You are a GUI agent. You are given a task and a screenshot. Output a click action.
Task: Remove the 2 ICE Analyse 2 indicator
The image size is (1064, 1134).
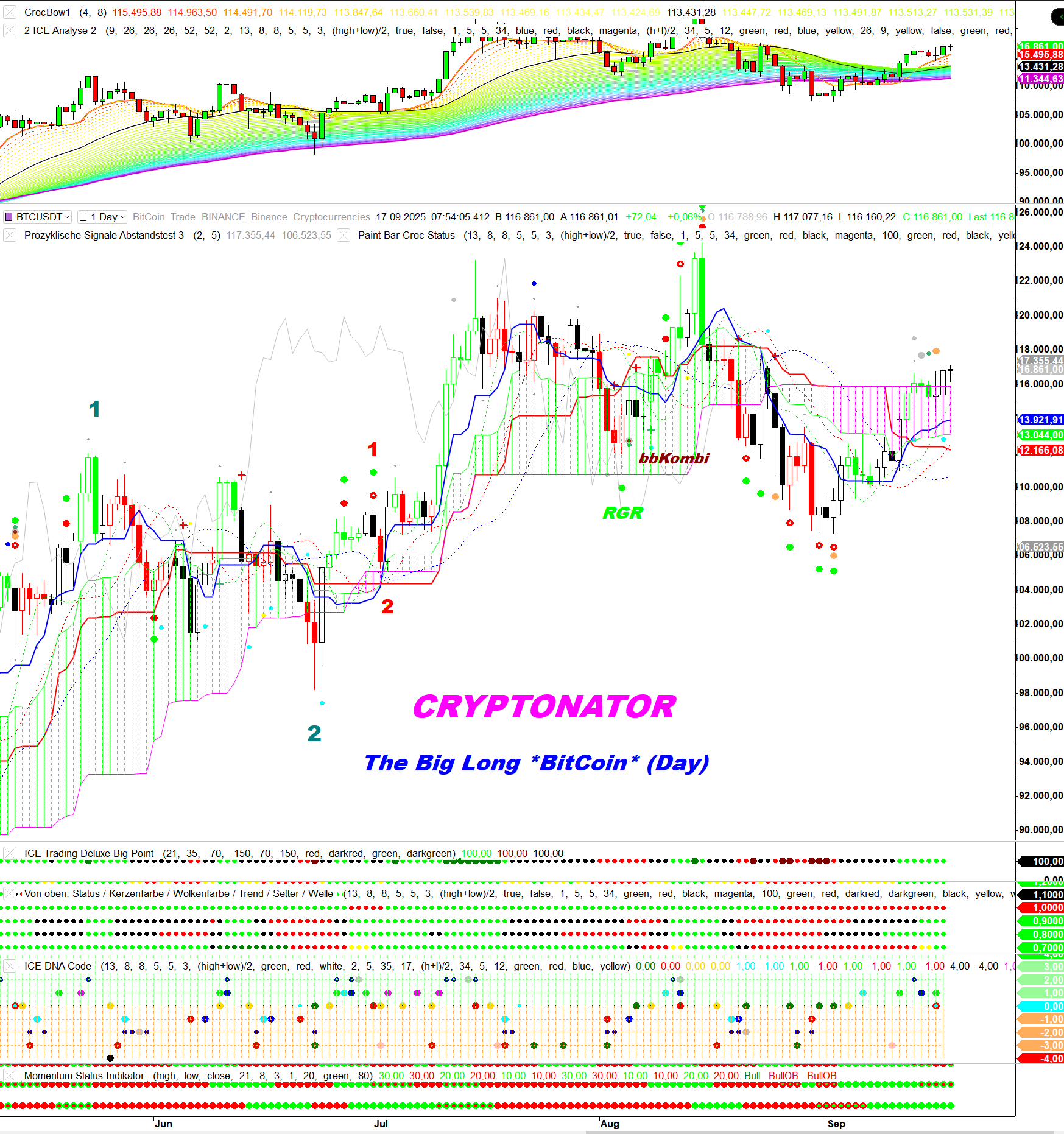pos(10,30)
